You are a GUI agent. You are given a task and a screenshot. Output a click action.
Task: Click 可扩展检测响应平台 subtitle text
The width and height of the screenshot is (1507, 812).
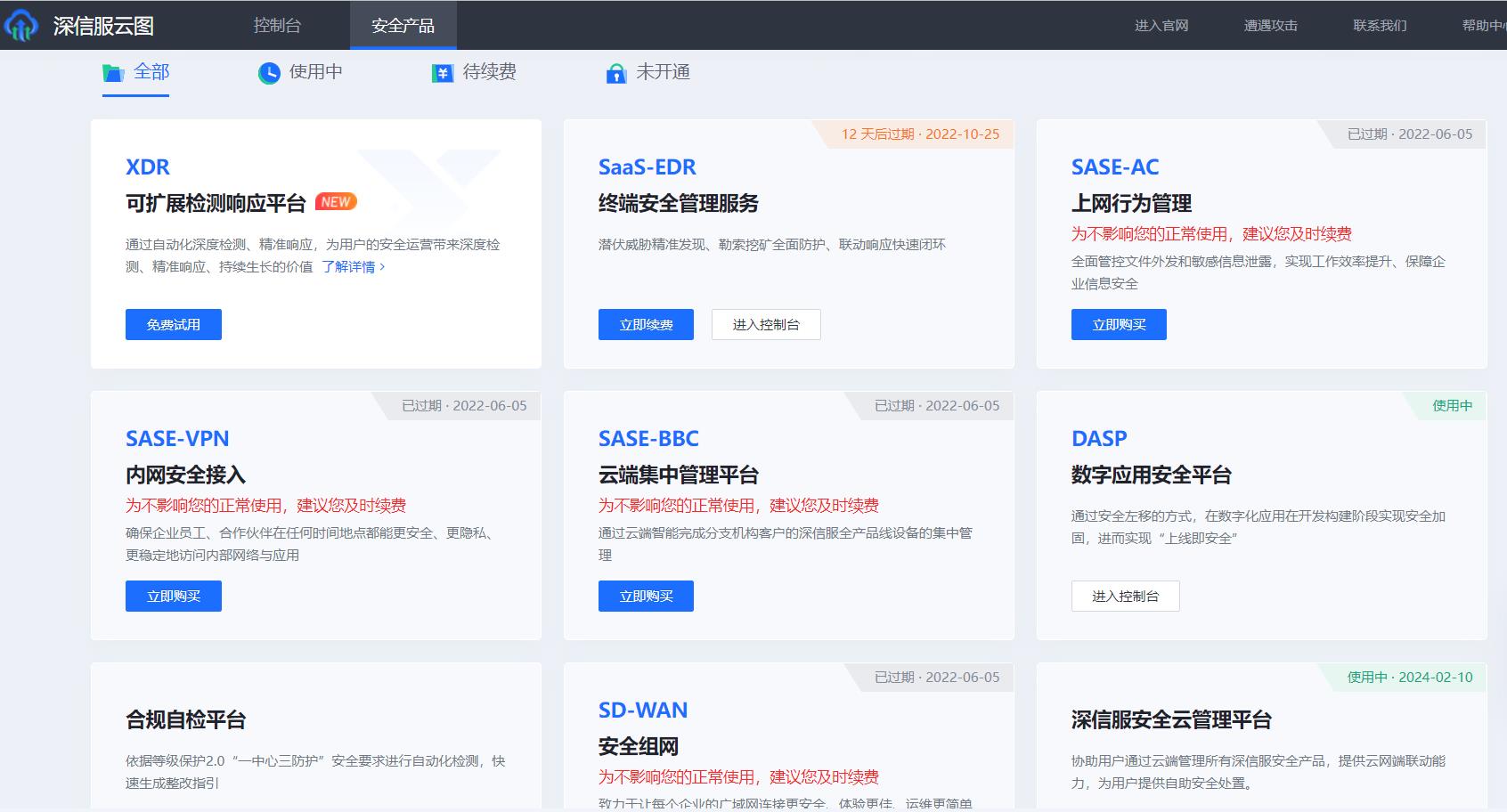pos(216,203)
